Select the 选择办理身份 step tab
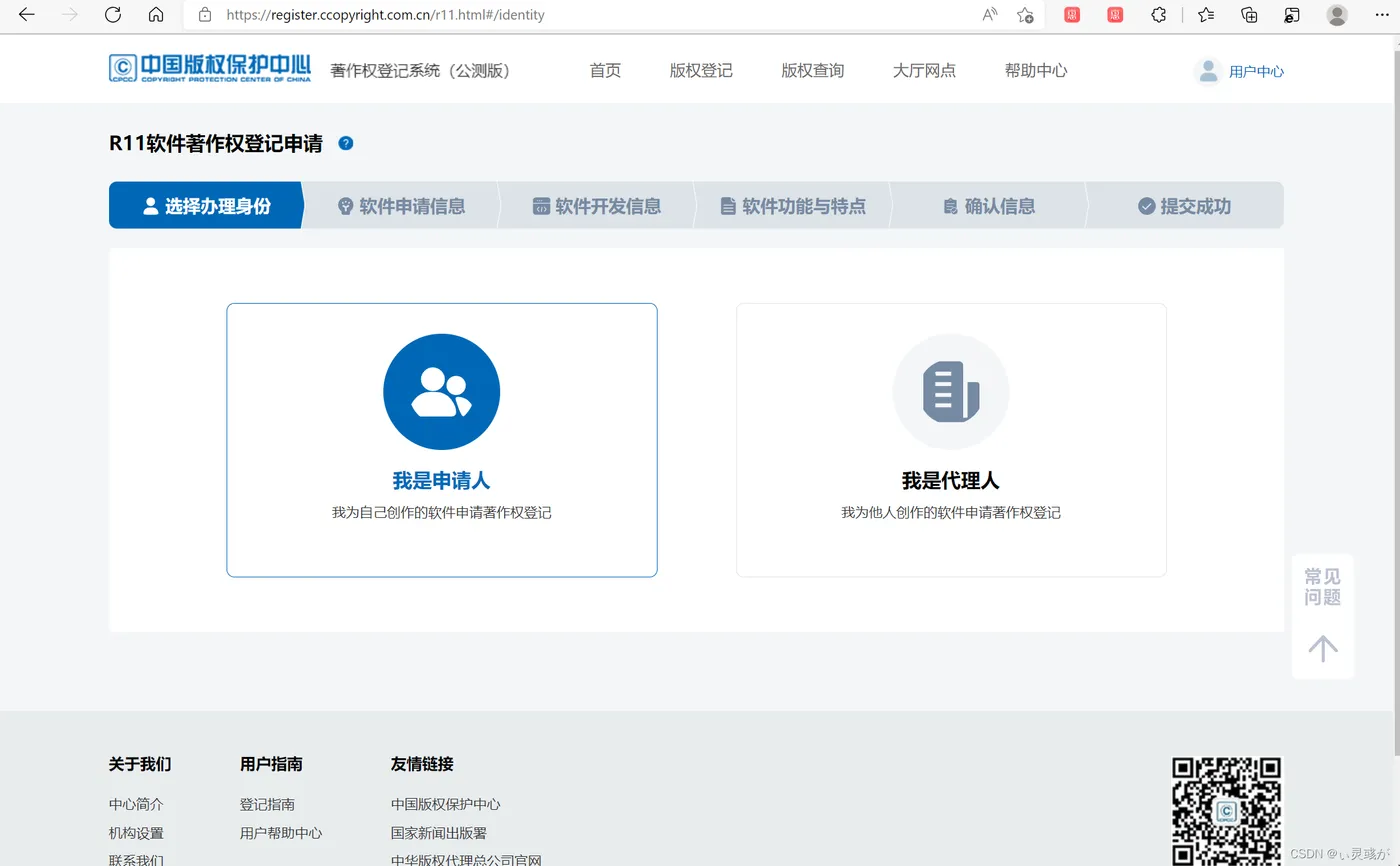 pyautogui.click(x=206, y=206)
